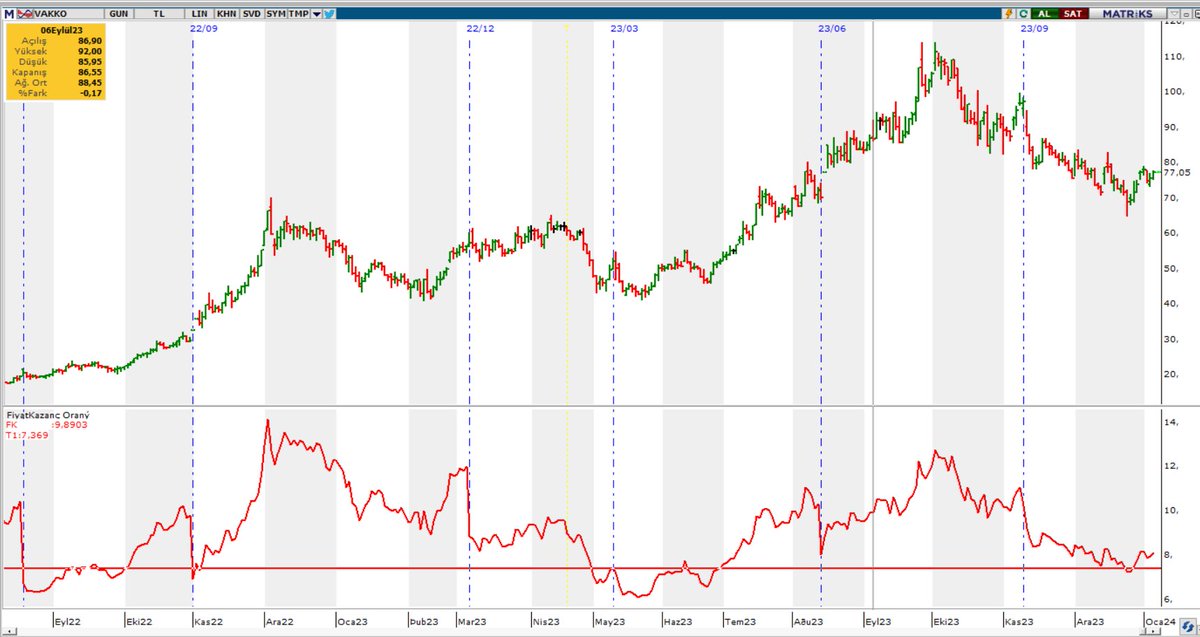
Task: Toggle the LIN scale button
Action: point(201,14)
